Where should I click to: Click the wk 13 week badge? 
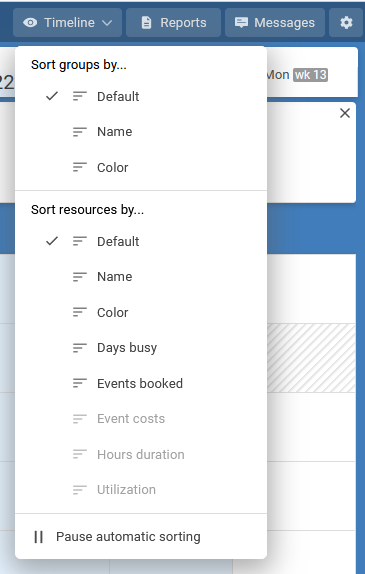click(310, 75)
